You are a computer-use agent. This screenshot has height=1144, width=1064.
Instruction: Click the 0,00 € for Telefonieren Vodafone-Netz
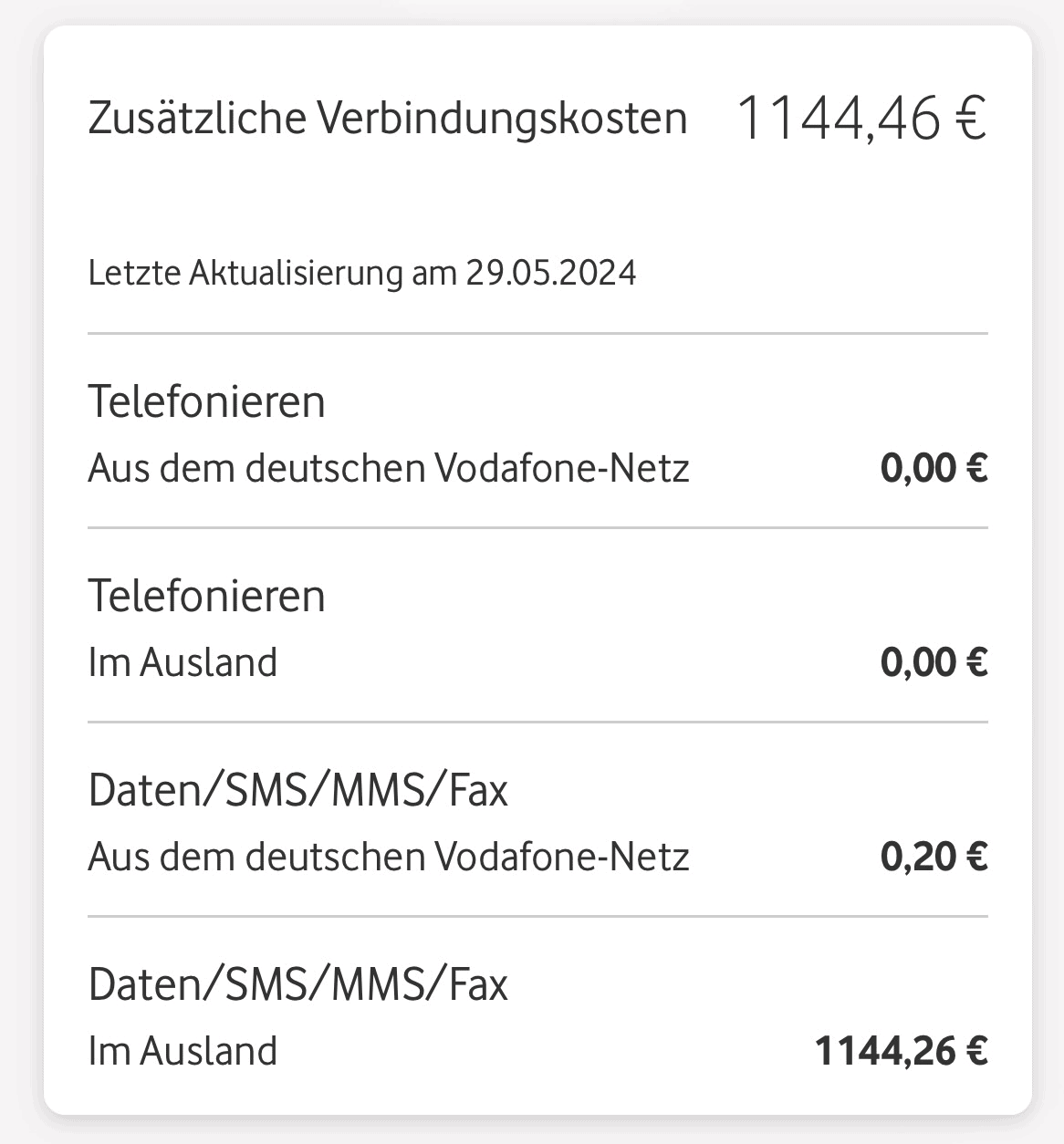click(933, 469)
